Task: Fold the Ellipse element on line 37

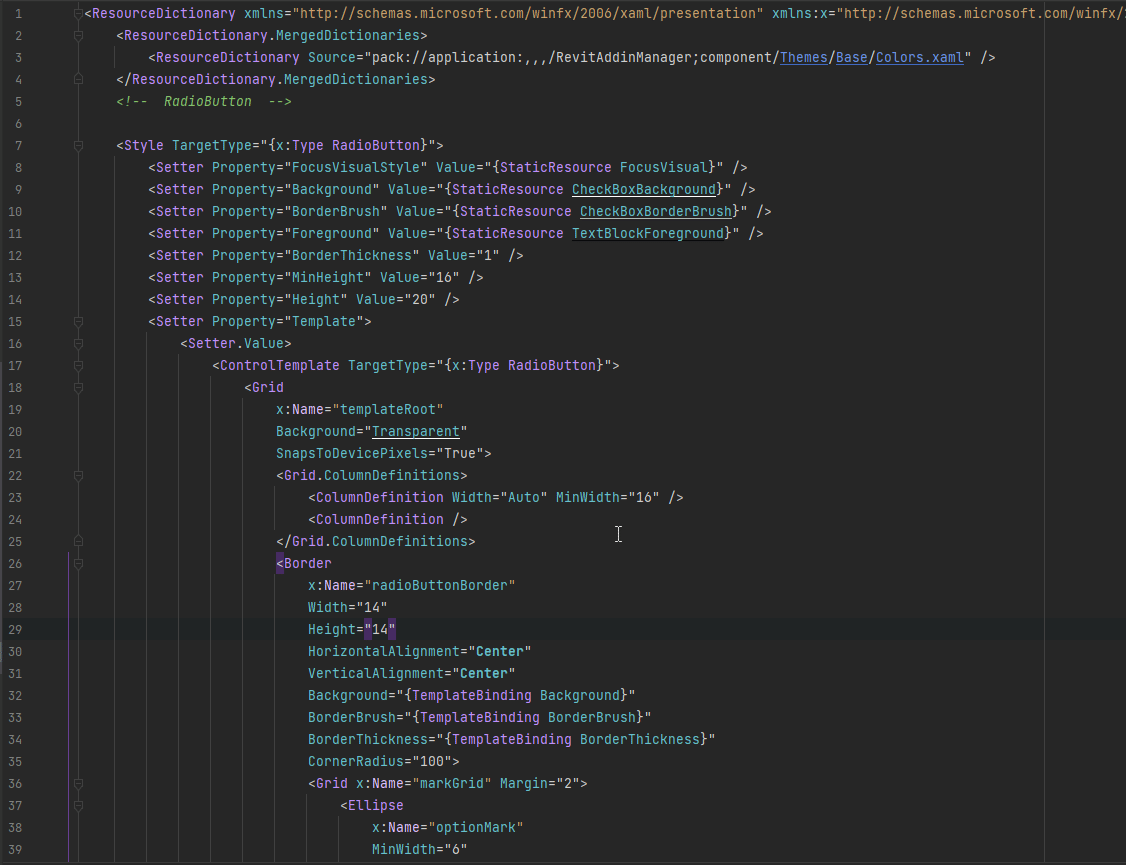Action: coord(78,806)
